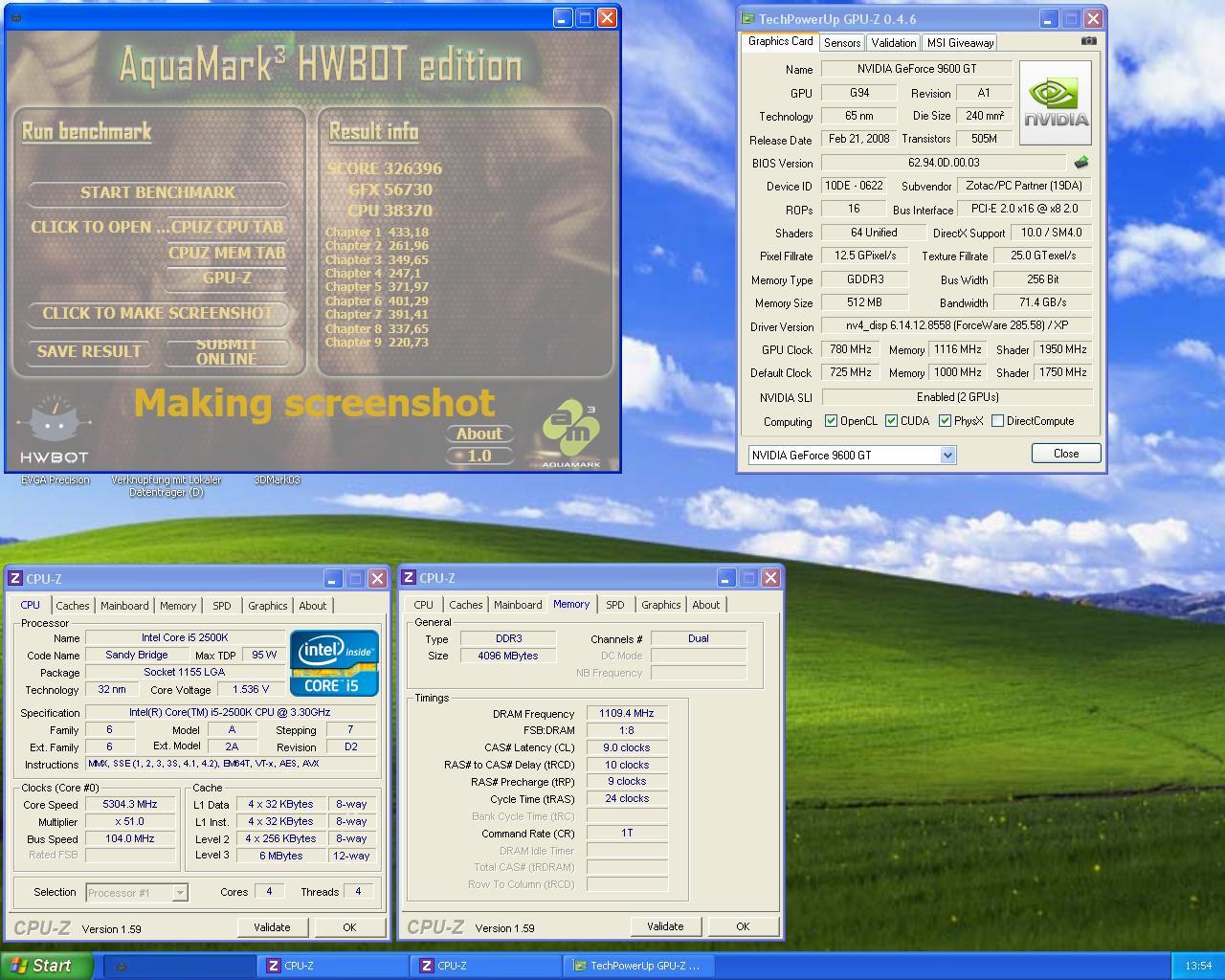
Task: Toggle the PhysX checkbox in GPU-Z
Action: [x=945, y=421]
